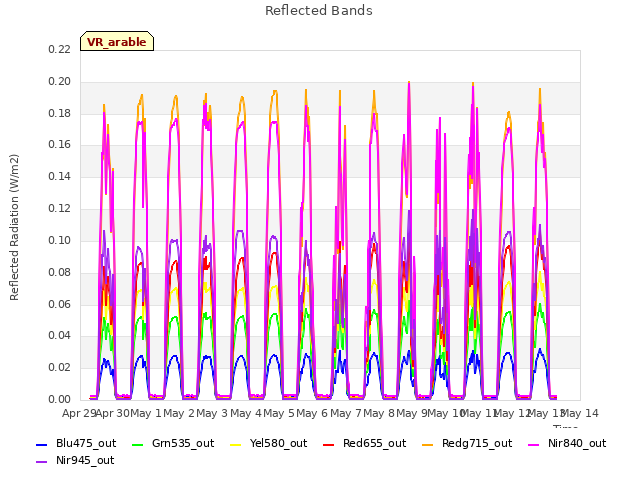Click the 0.16 y-axis tick label
Viewport: 640px width, 480px height.
60,144
